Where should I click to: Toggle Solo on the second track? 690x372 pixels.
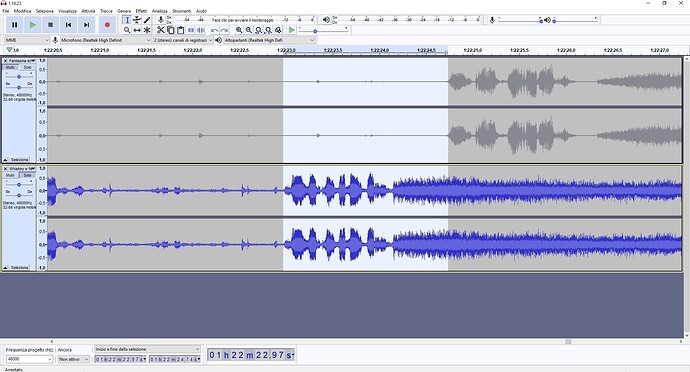[27, 175]
